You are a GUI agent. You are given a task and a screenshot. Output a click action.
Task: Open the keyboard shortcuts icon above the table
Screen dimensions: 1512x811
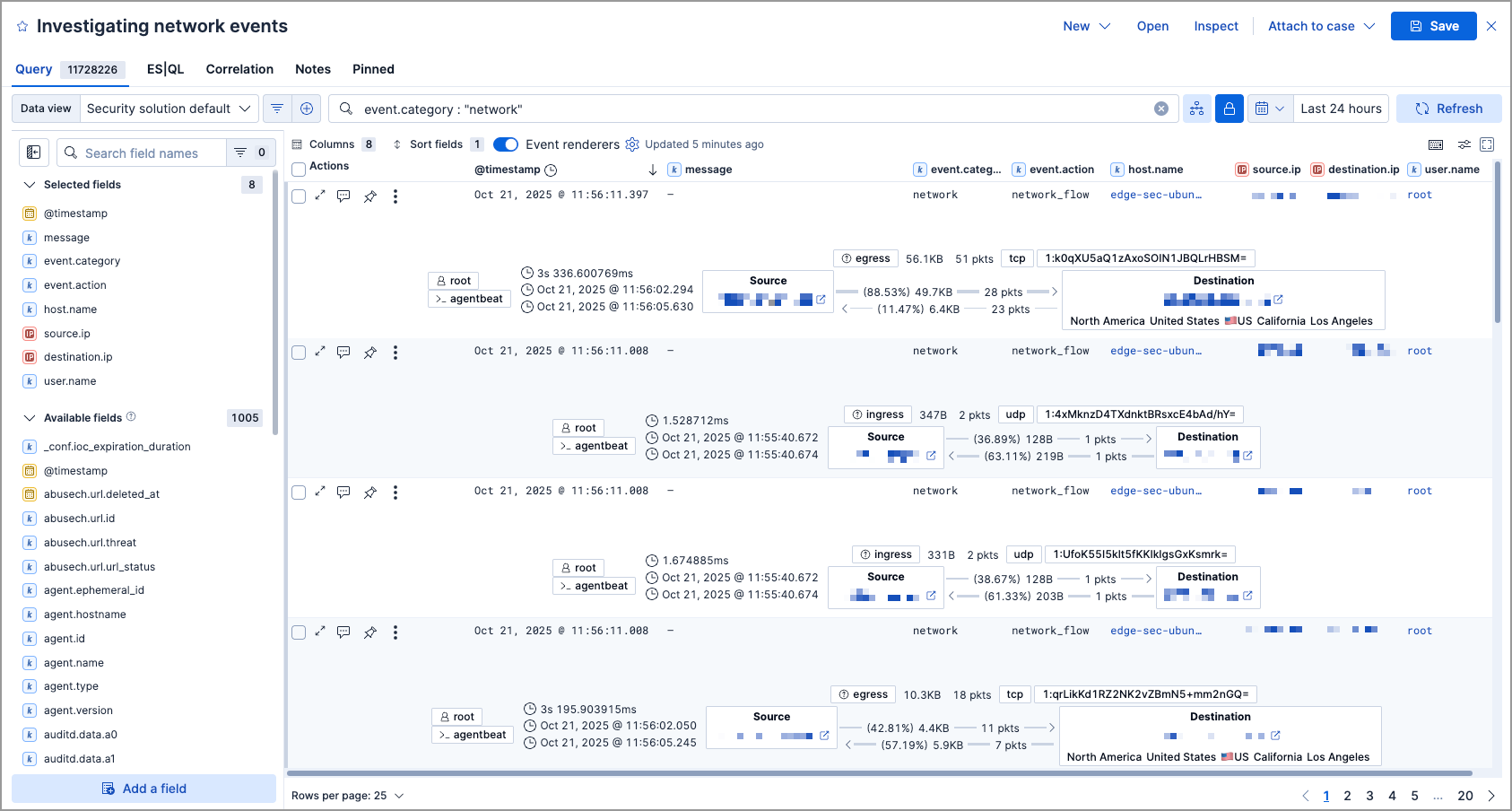(x=1436, y=144)
